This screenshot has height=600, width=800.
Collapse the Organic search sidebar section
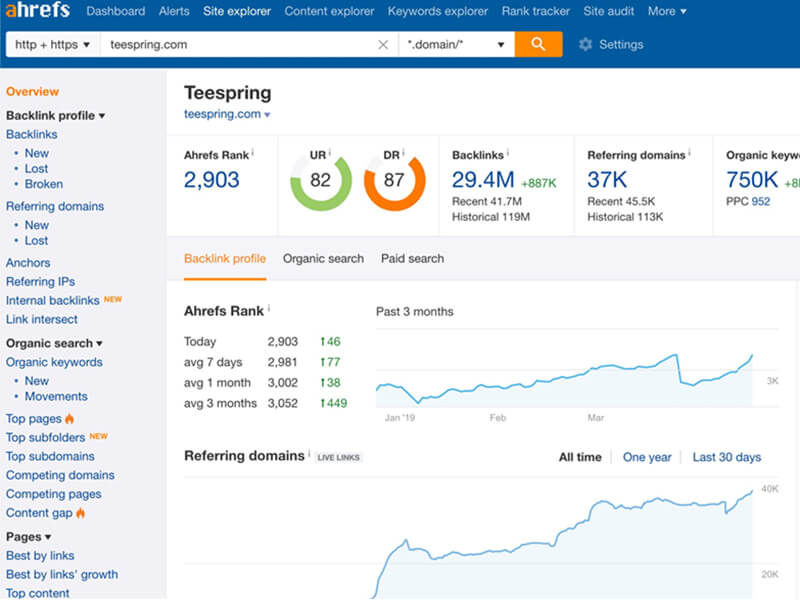[x=55, y=343]
